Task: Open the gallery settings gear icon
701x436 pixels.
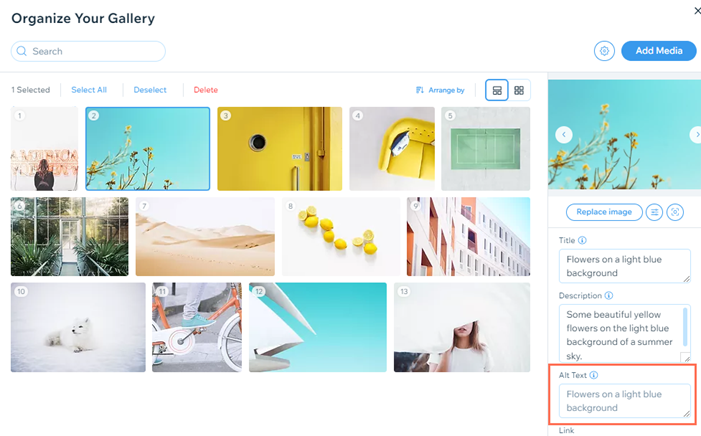Action: point(604,51)
